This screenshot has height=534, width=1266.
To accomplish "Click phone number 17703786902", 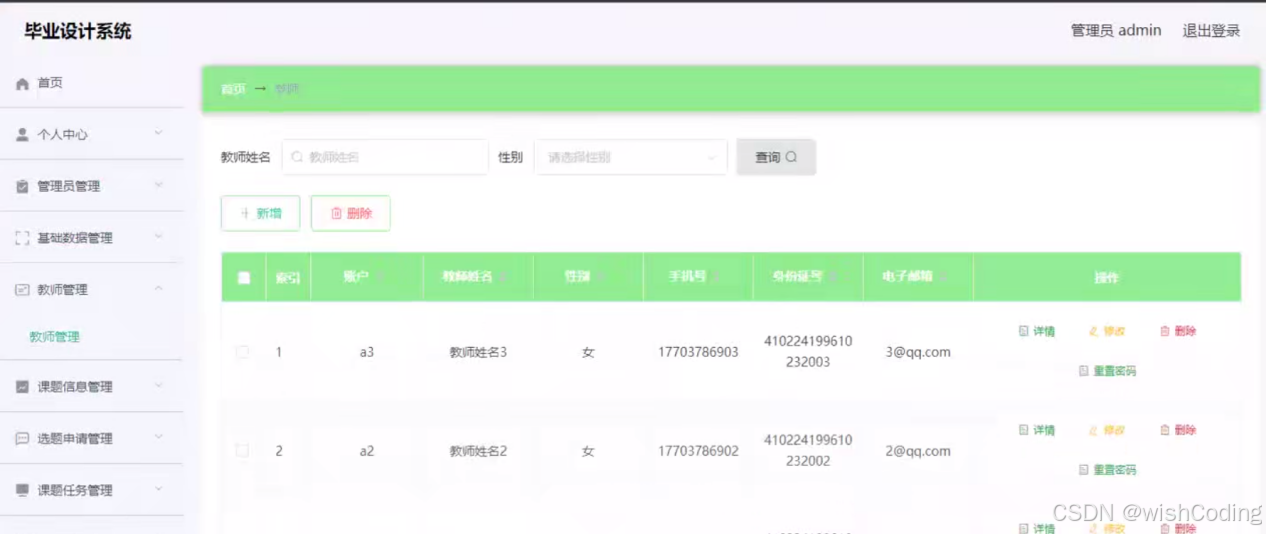I will pos(698,451).
